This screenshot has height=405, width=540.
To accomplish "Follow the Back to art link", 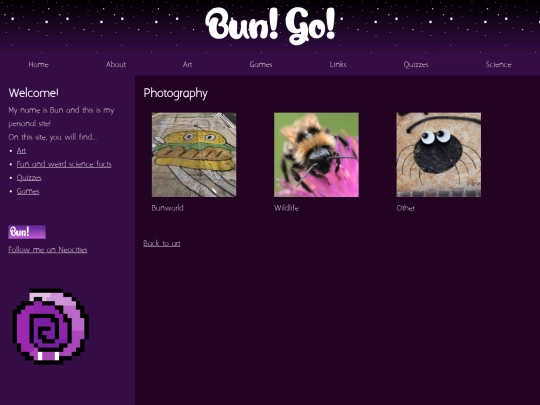I will (162, 243).
